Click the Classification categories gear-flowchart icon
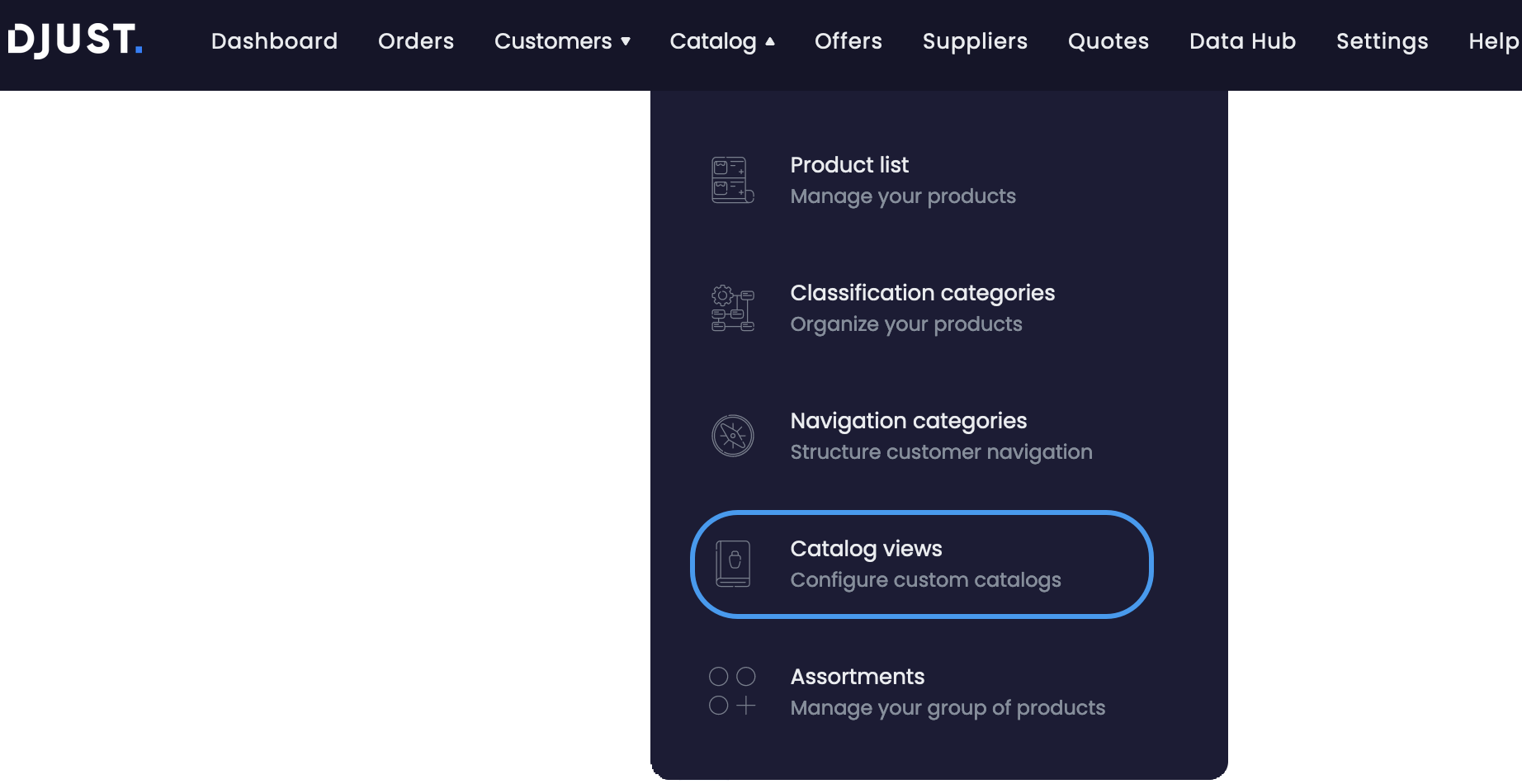This screenshot has width=1522, height=784. (731, 308)
